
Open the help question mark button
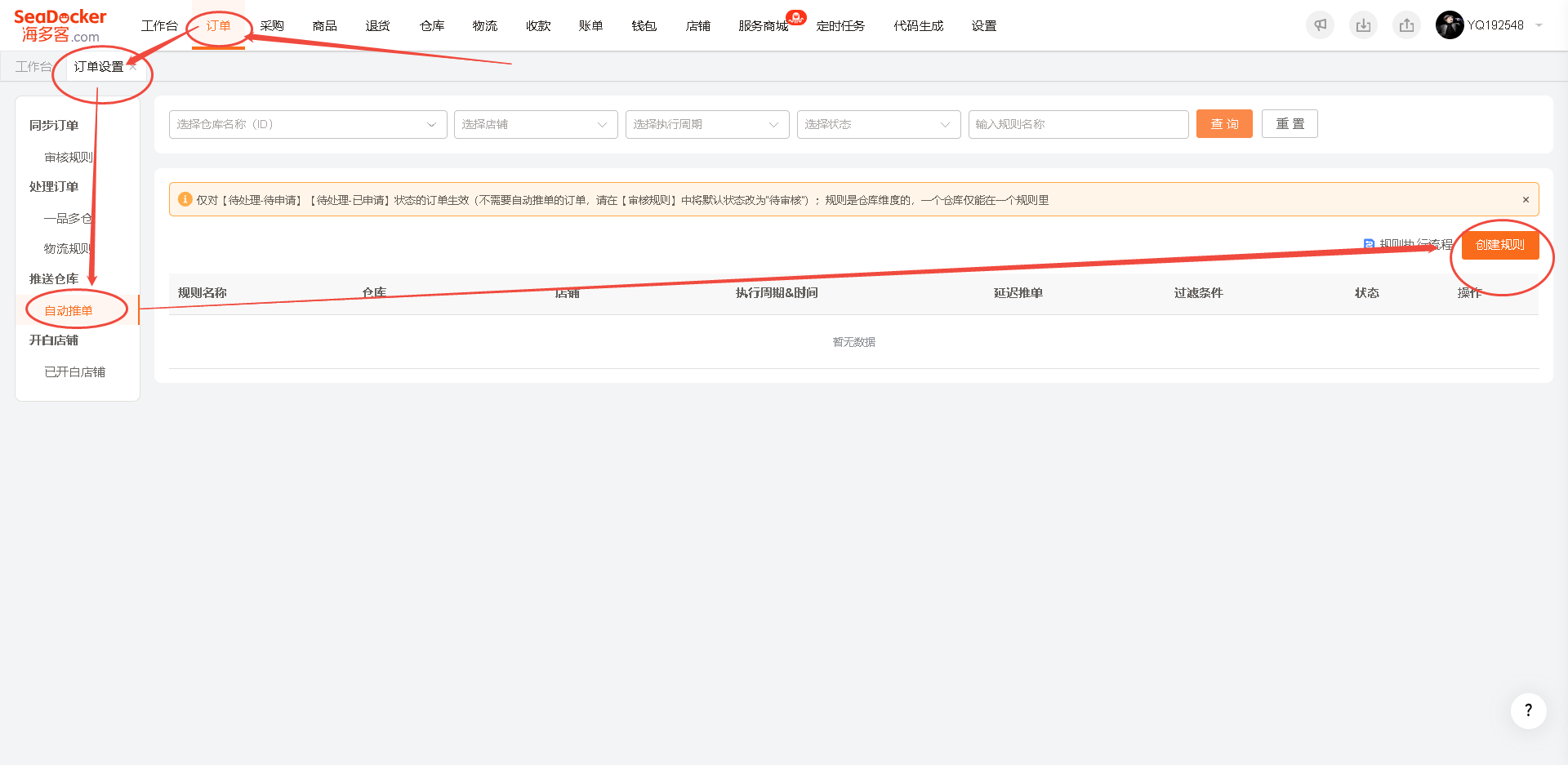click(1528, 710)
